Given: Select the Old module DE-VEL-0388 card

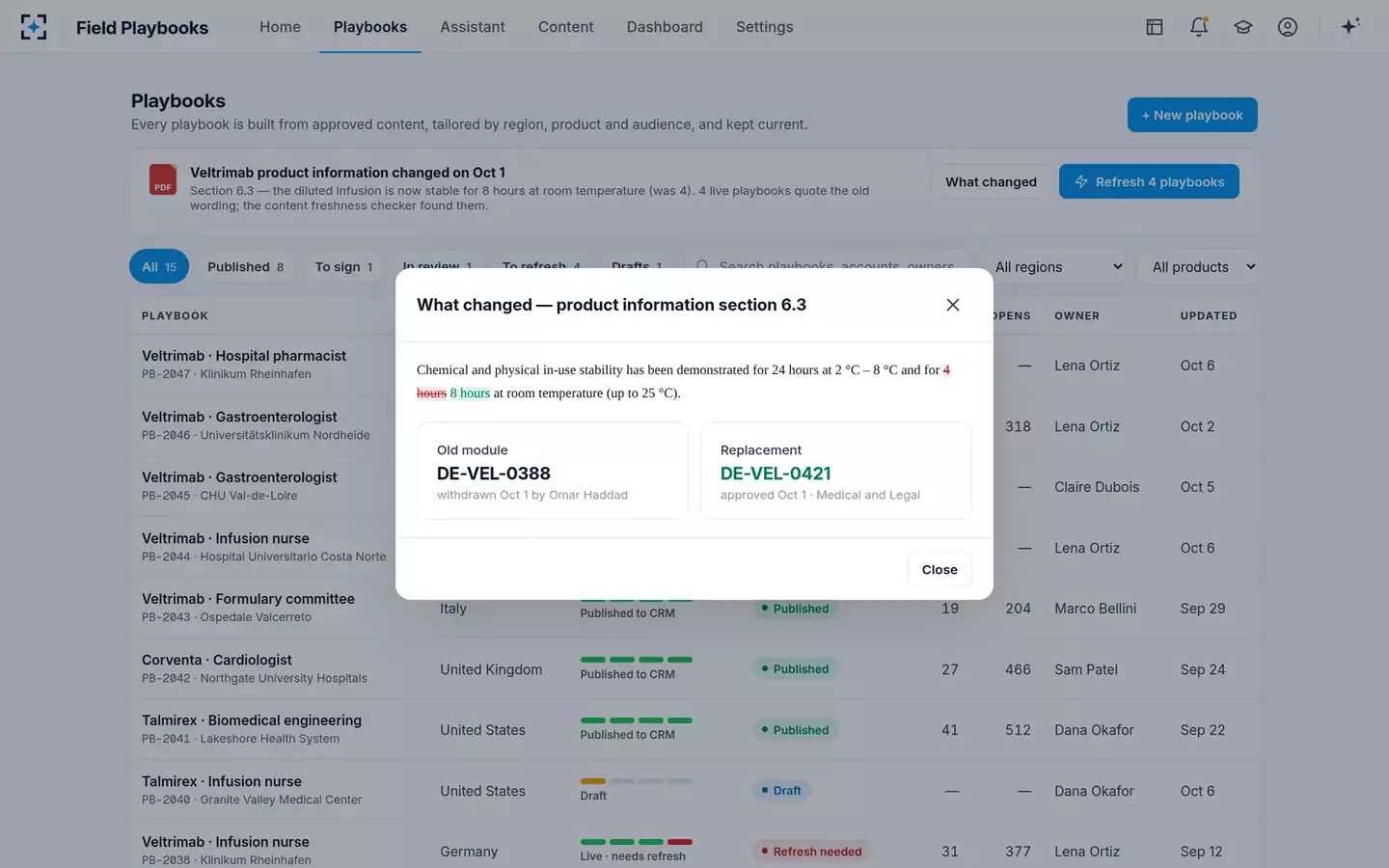Looking at the screenshot, I should pos(553,471).
